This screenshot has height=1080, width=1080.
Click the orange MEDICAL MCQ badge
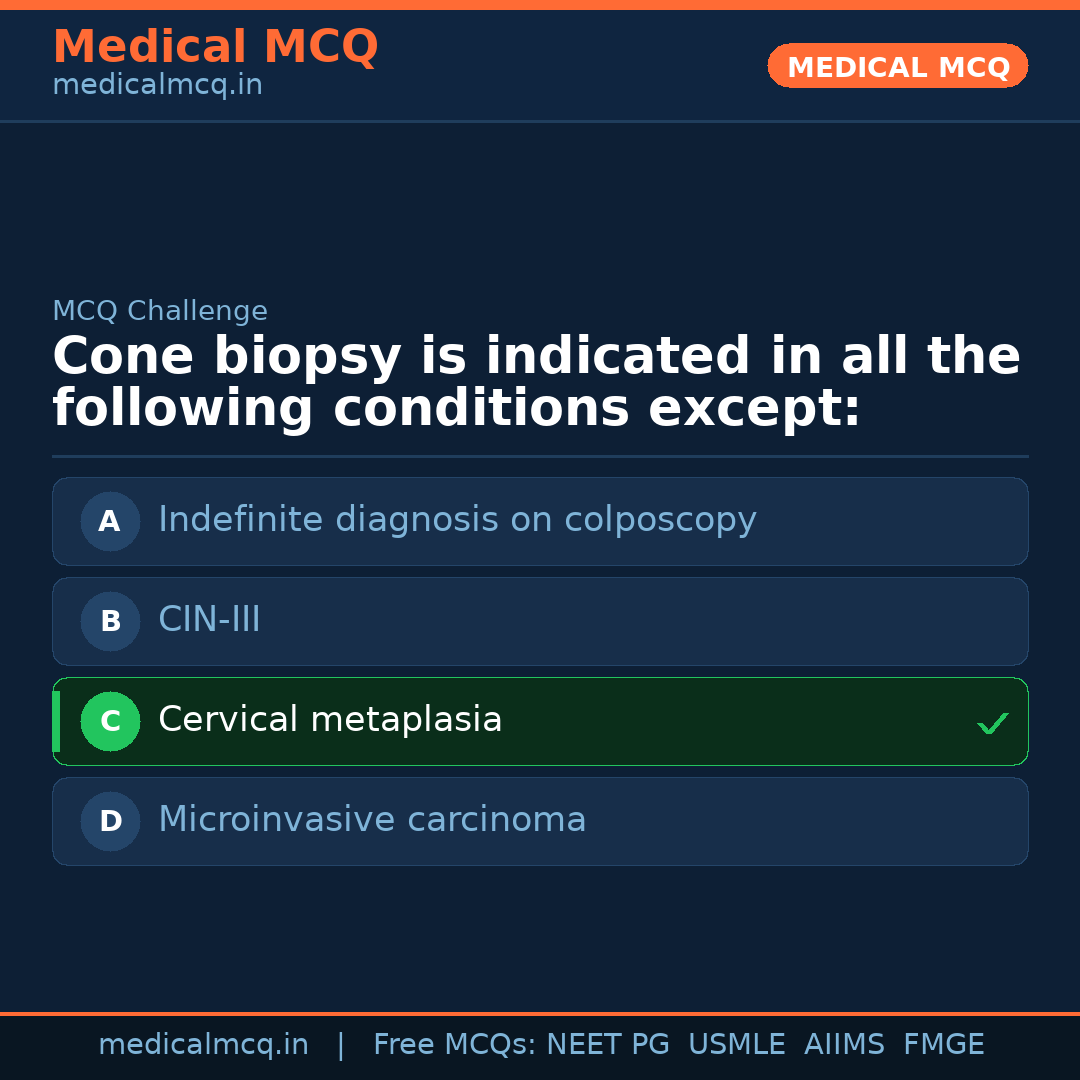tap(897, 66)
